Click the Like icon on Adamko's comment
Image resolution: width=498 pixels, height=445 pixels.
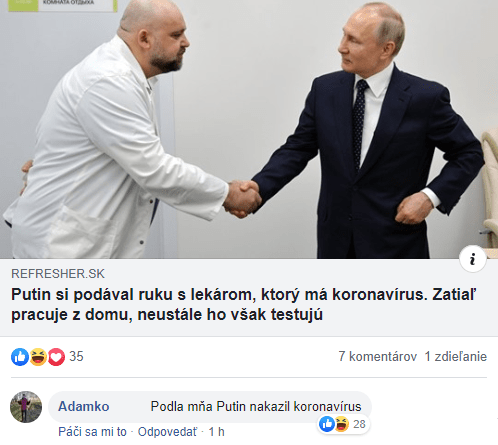tap(327, 424)
